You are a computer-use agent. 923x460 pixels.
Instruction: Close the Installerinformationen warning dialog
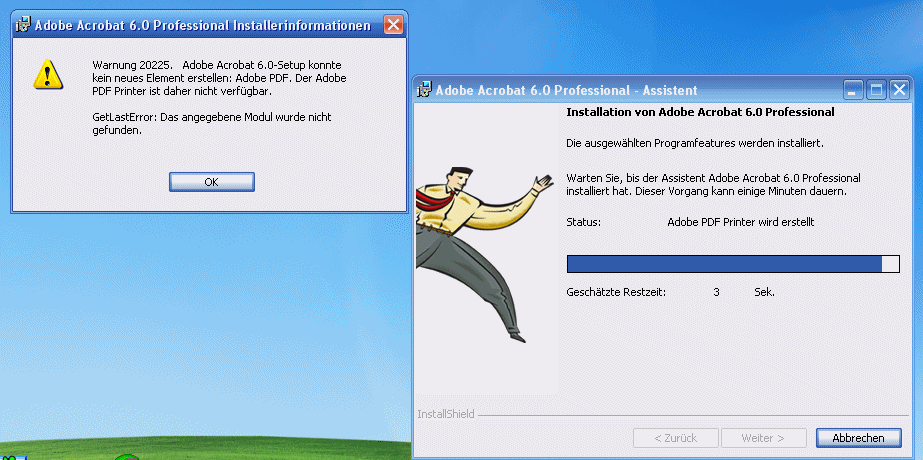[393, 25]
